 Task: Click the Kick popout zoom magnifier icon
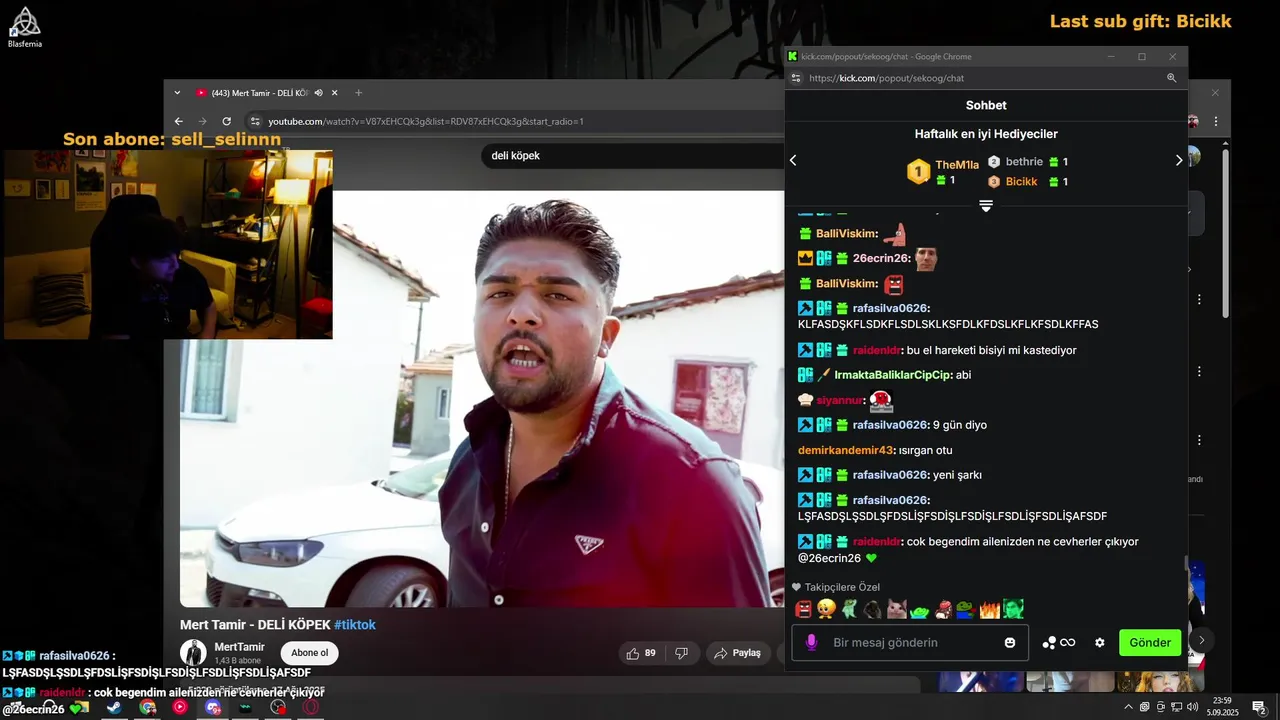[x=1172, y=78]
